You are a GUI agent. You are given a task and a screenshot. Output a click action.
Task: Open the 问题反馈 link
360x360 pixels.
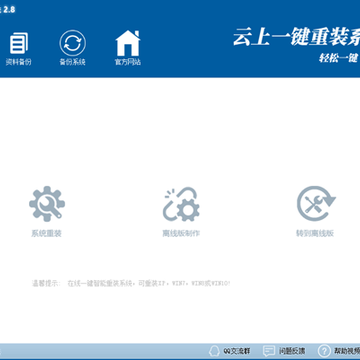(292, 351)
